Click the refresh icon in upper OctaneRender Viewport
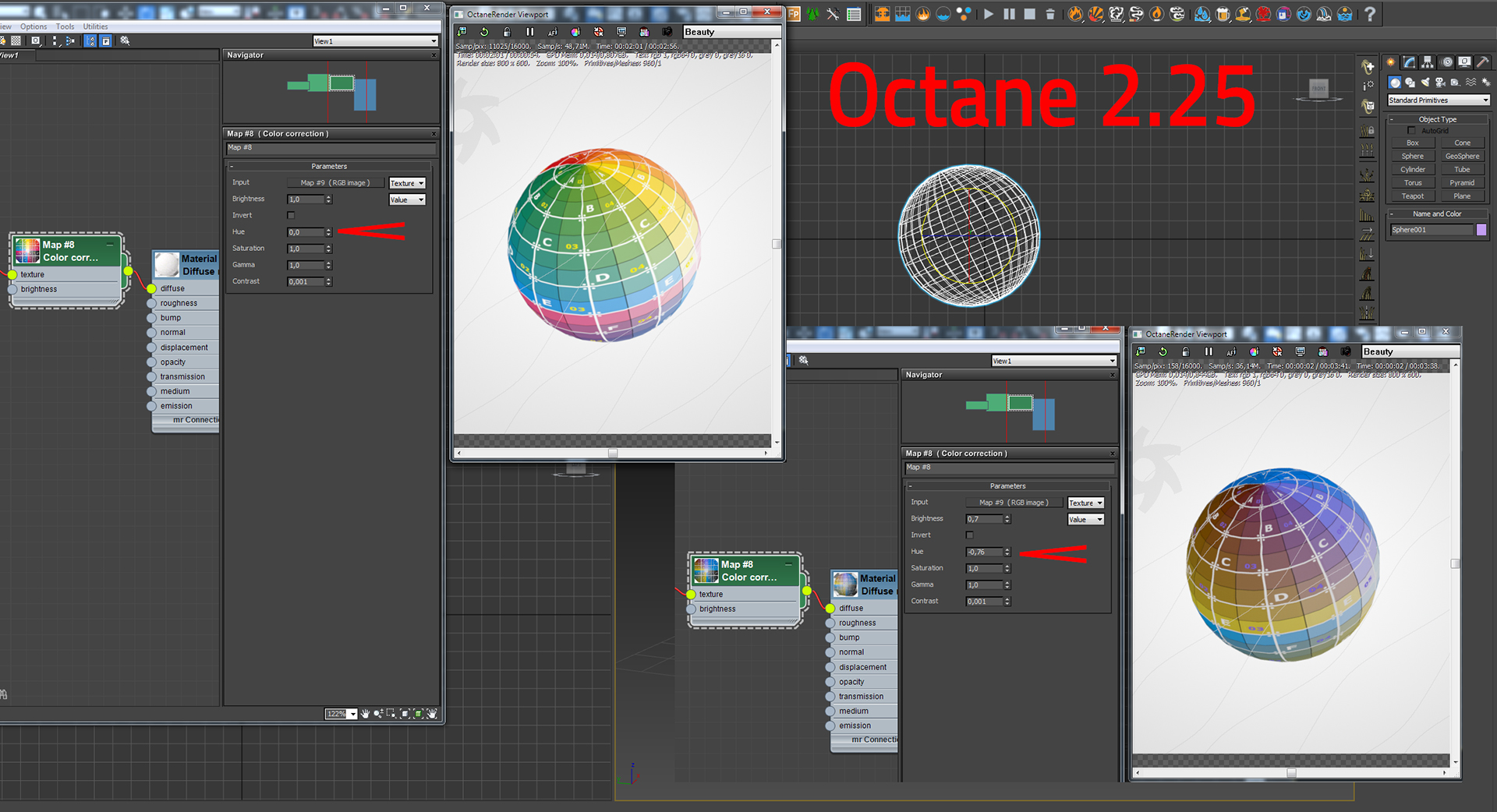Screen dimensions: 1497x812 (x=484, y=32)
